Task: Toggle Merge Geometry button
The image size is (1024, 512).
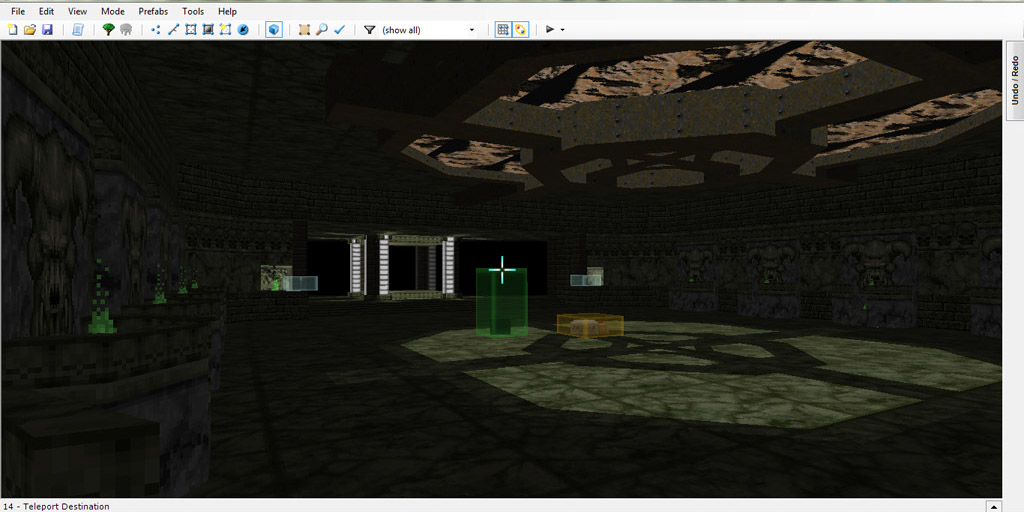Action: [520, 29]
